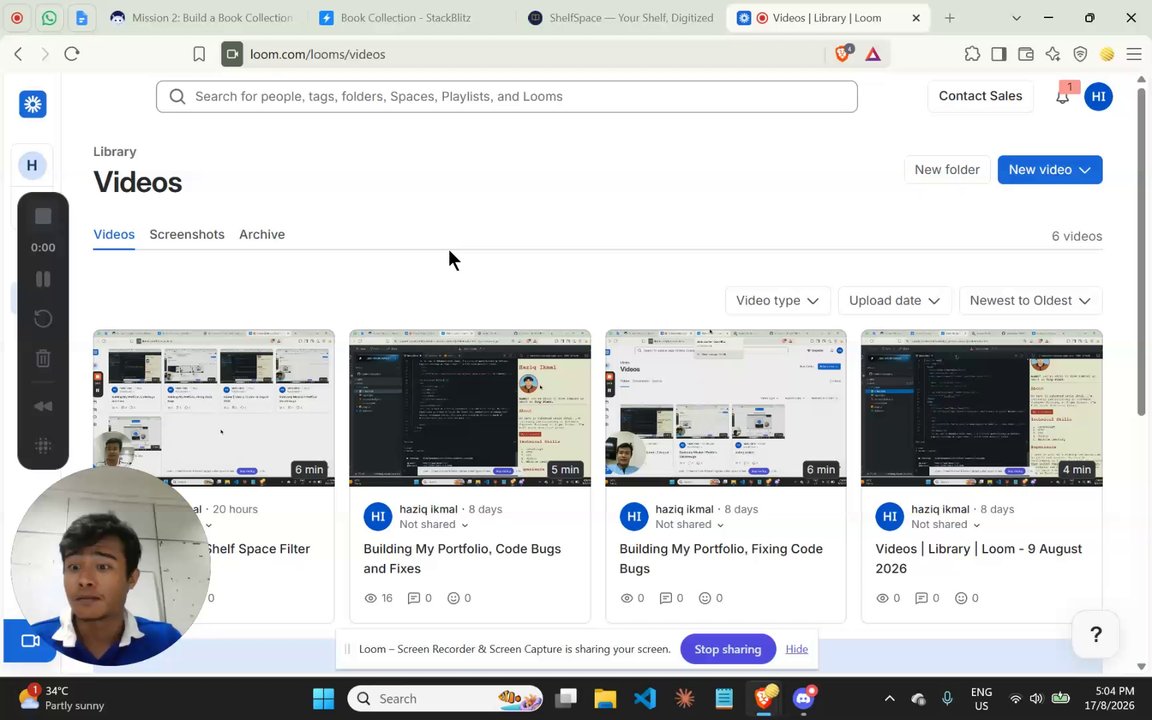Screen dimensions: 1152x720
Task: Open the Upload date filter dropdown
Action: pos(894,300)
